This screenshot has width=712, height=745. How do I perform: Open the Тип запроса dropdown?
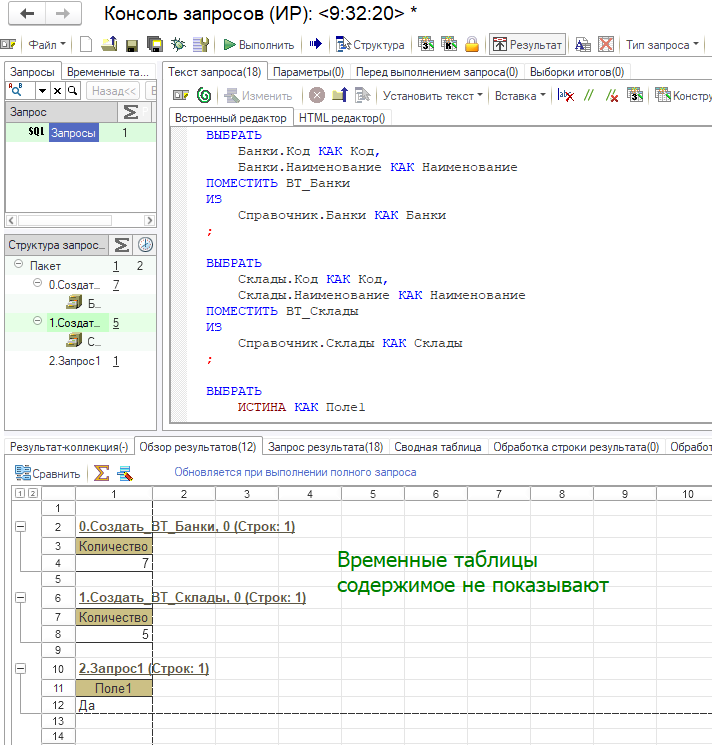point(661,45)
